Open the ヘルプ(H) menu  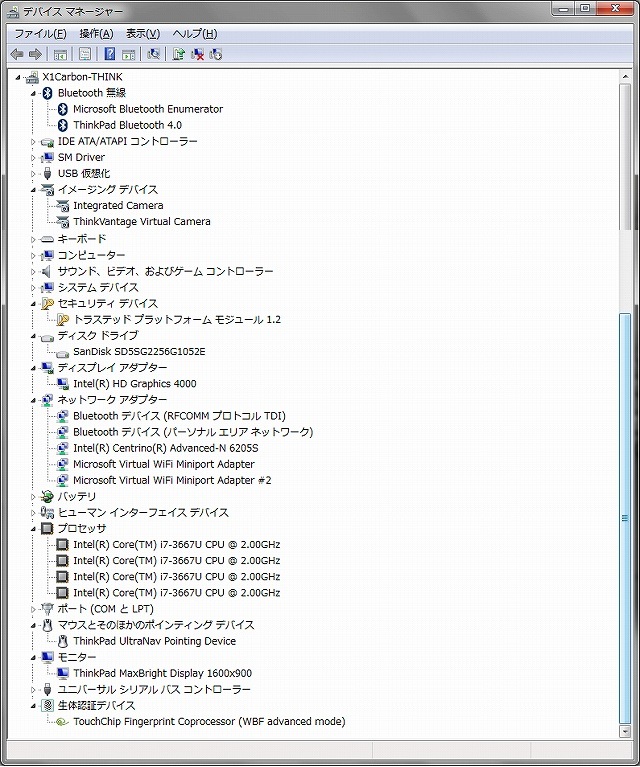coord(195,33)
